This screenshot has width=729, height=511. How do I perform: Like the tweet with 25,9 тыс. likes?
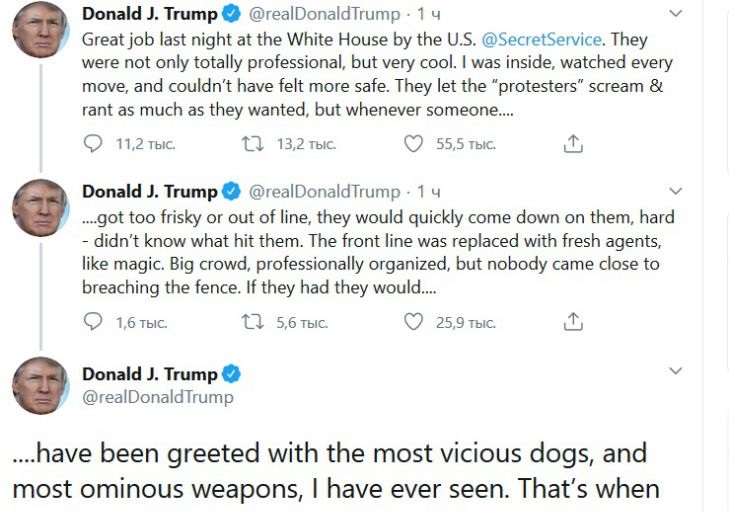[413, 322]
